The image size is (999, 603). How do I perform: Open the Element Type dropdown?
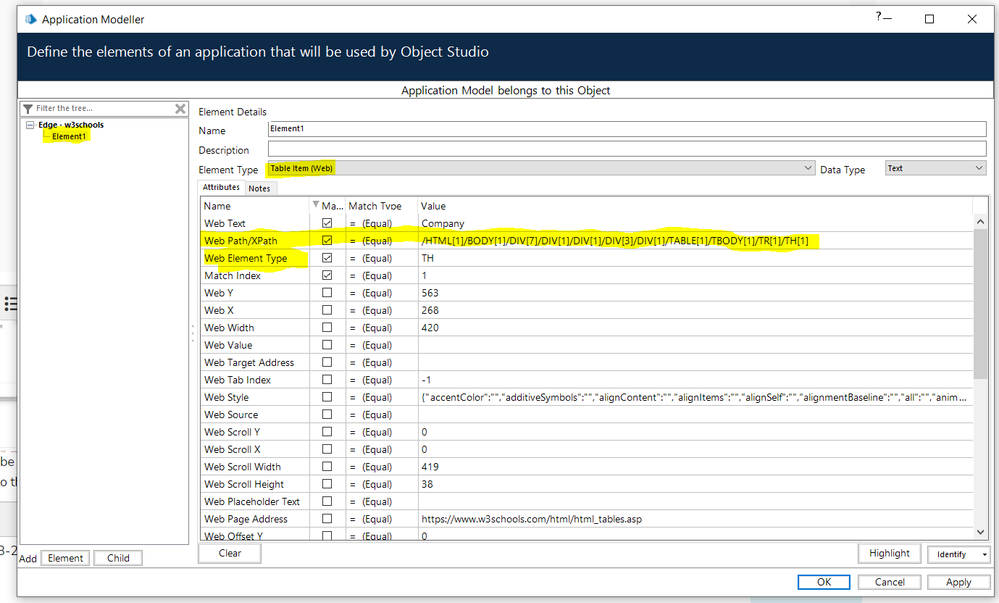808,169
